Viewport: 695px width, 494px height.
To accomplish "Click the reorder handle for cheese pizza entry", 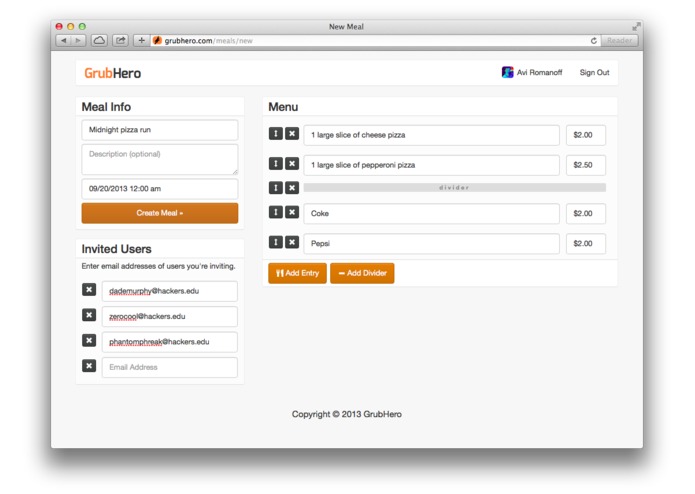I will pyautogui.click(x=276, y=133).
